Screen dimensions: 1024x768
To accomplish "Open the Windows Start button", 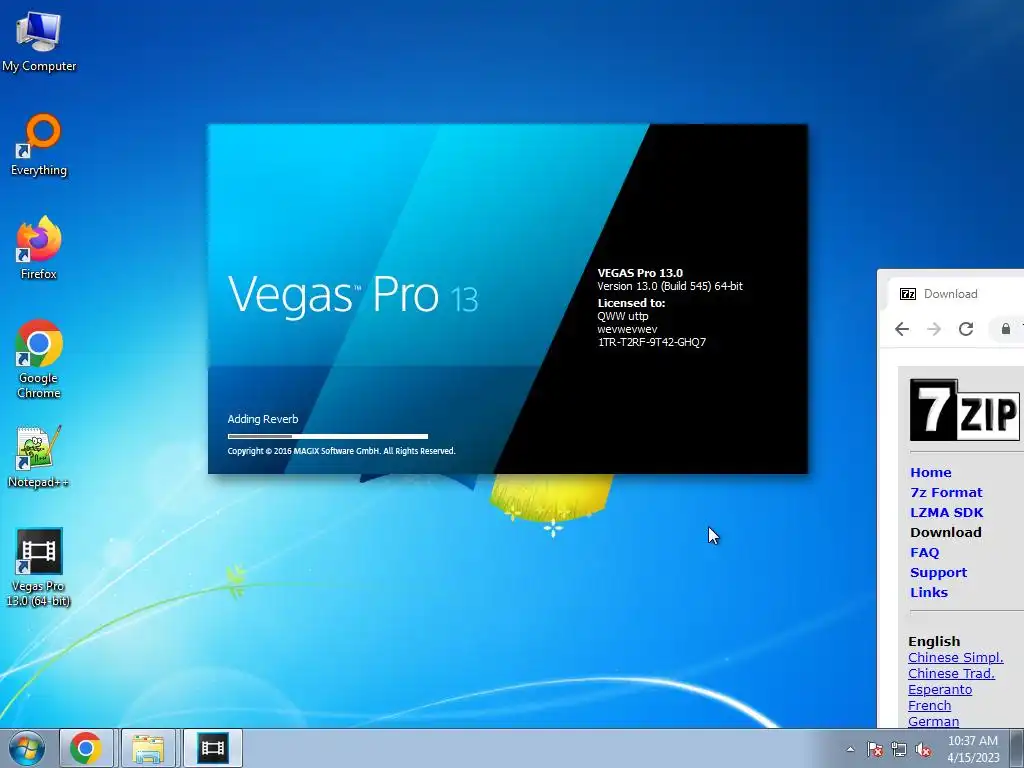I will click(x=27, y=748).
